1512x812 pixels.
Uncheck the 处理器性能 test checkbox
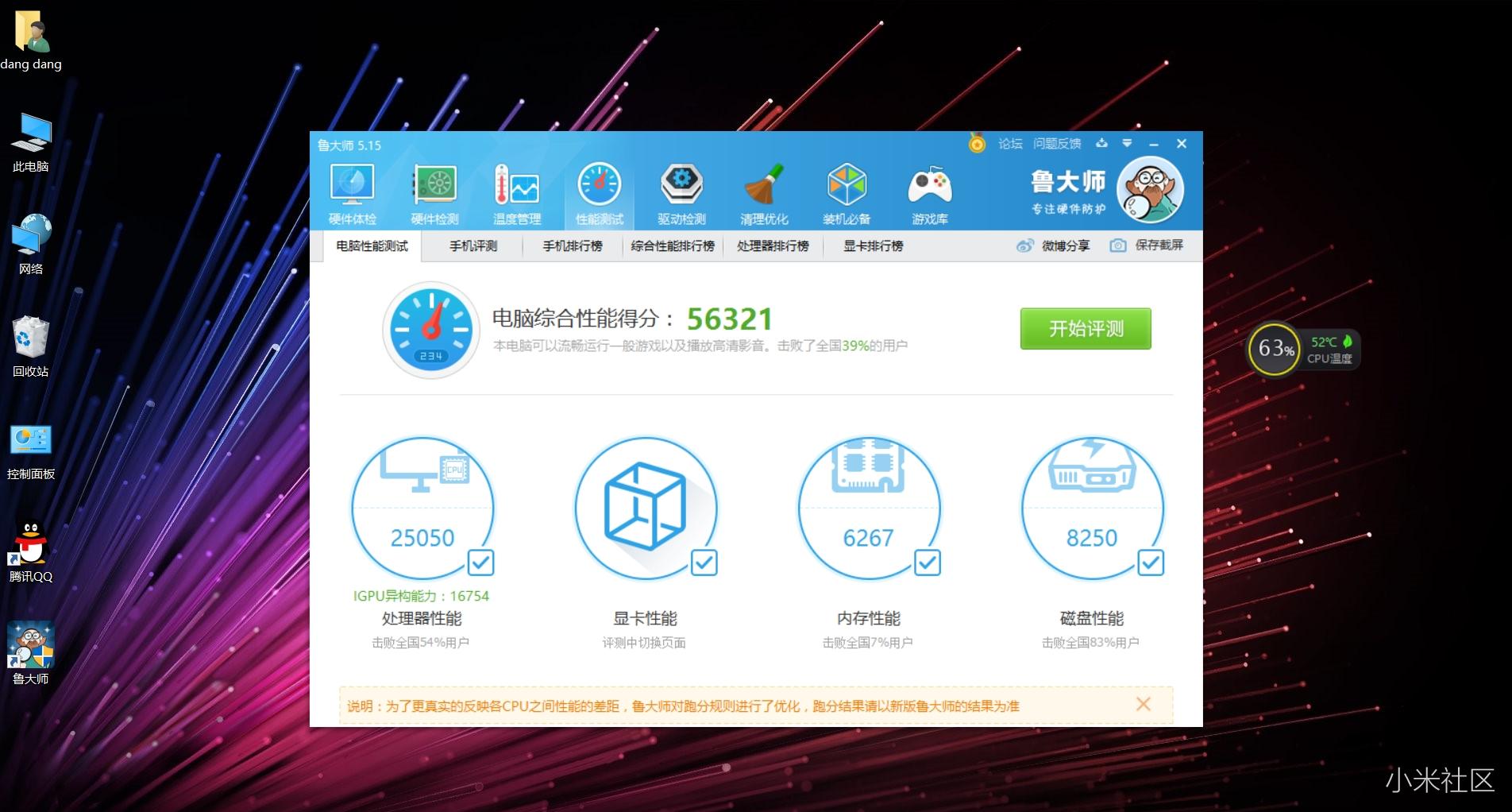(x=480, y=563)
